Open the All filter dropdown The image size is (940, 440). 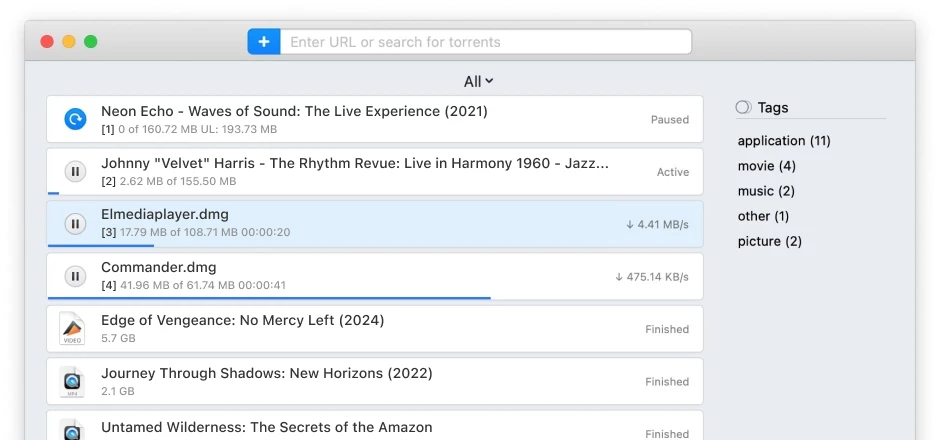pyautogui.click(x=478, y=82)
